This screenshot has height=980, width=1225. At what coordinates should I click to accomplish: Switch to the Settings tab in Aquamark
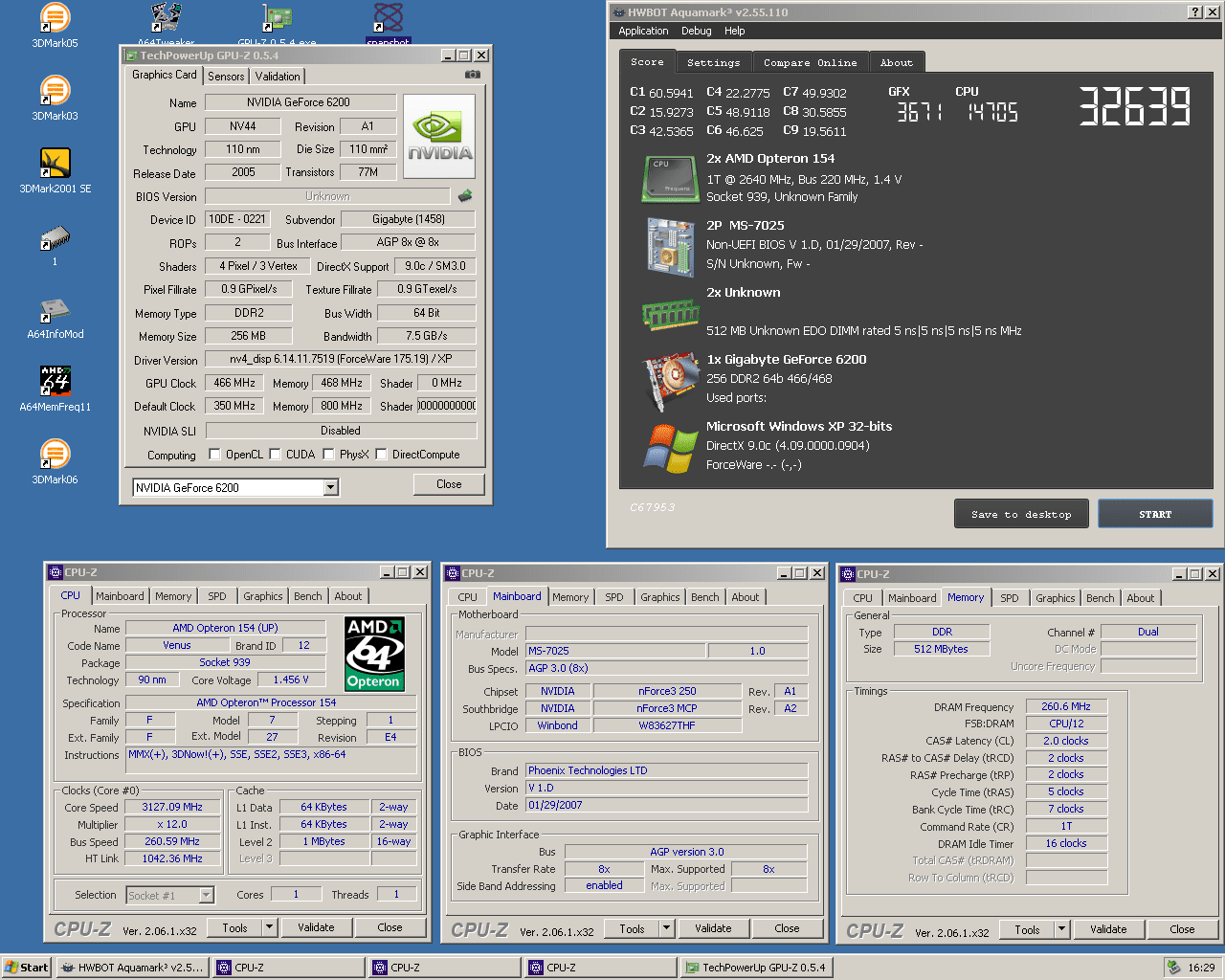pyautogui.click(x=713, y=62)
